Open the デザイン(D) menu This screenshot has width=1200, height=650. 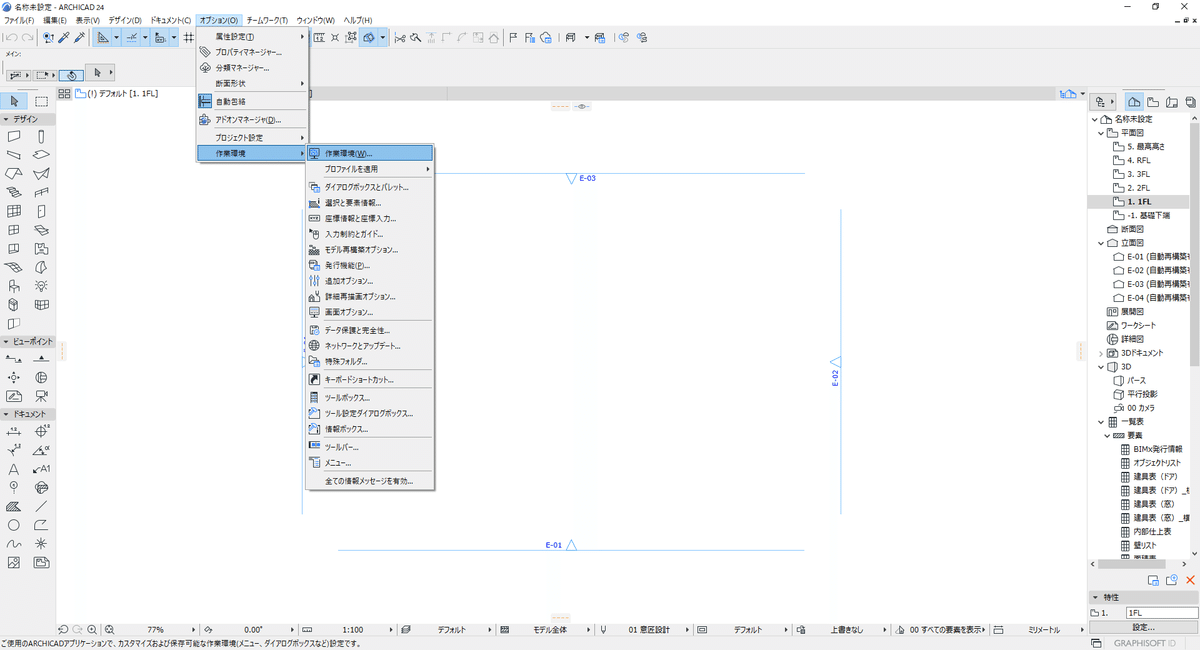pos(125,20)
